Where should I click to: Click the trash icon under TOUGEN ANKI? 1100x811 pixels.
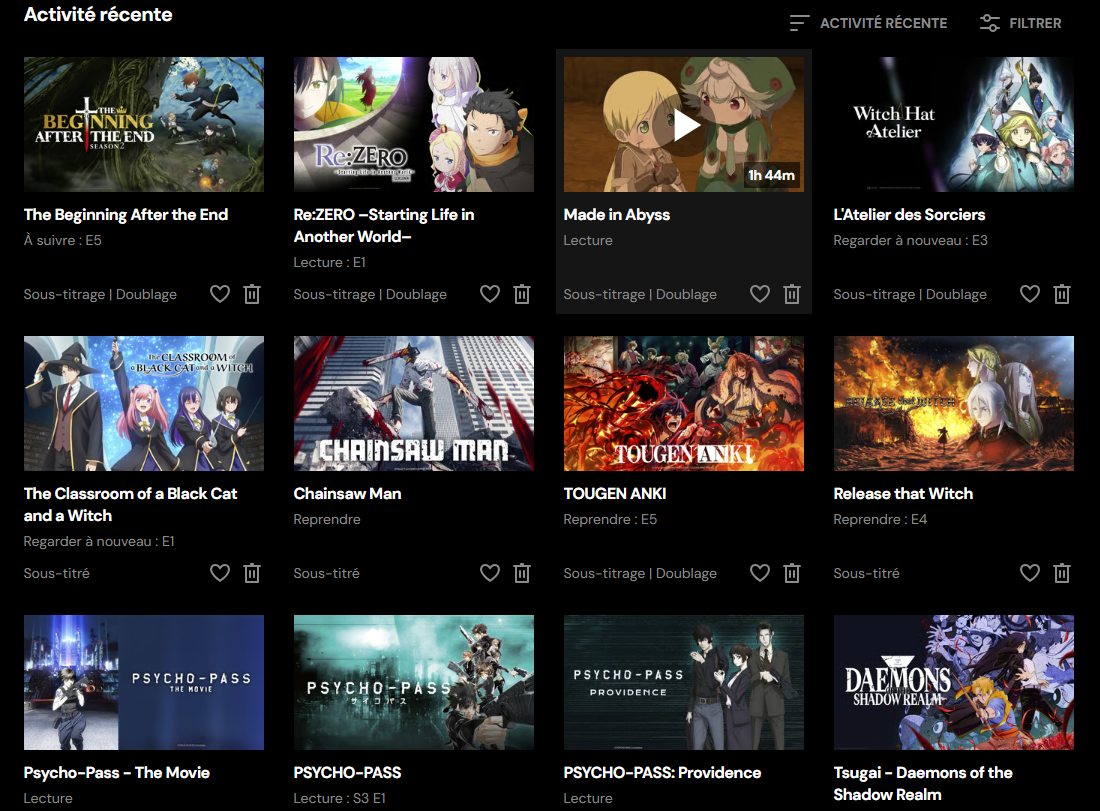click(x=792, y=573)
